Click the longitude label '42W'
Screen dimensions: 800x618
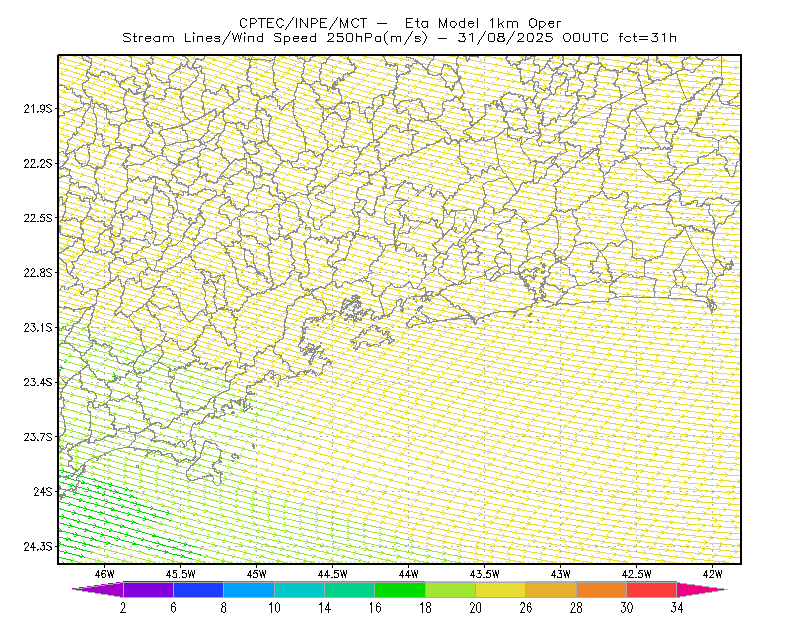point(713,574)
